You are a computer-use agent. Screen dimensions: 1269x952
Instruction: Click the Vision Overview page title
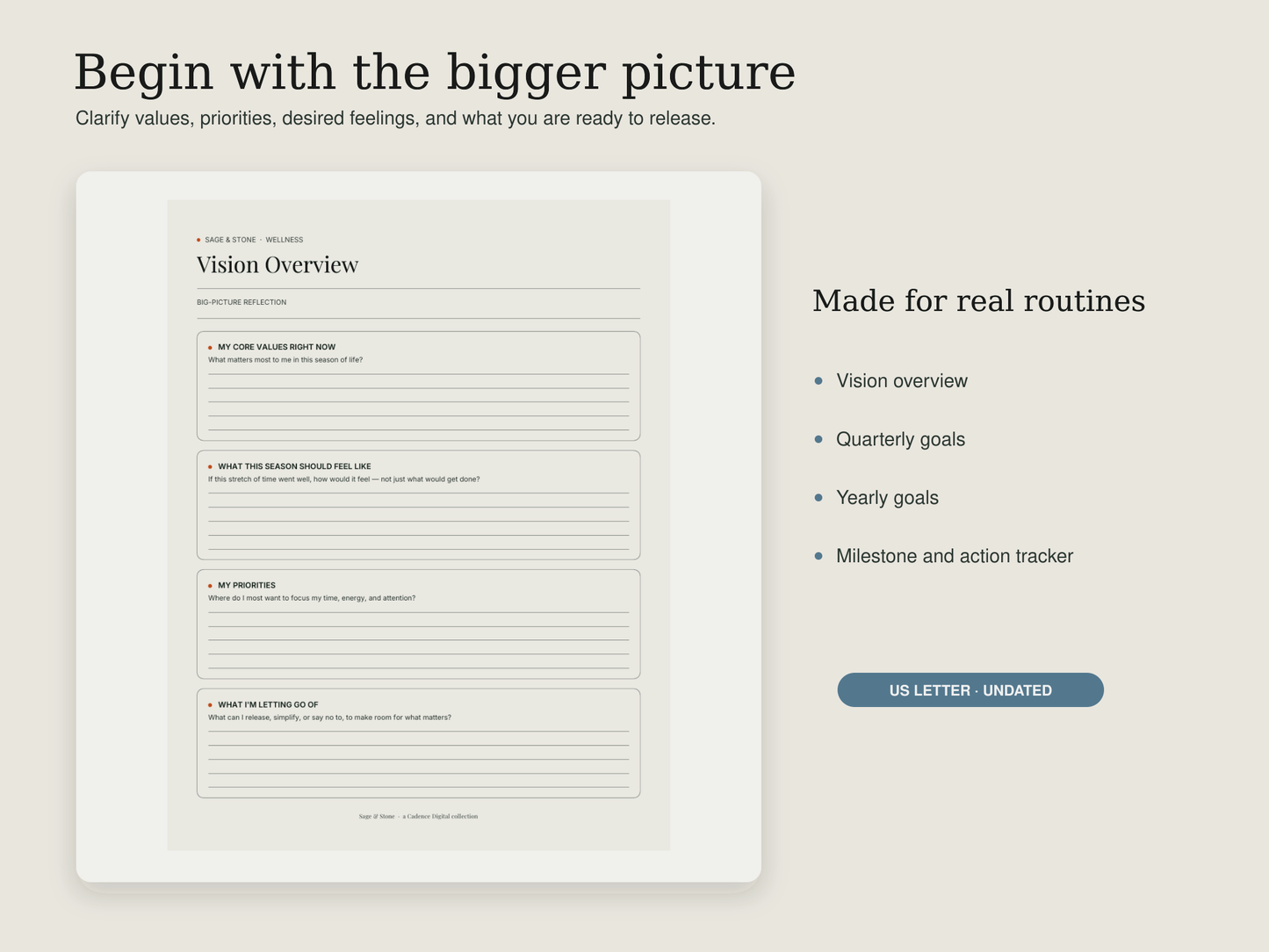278,264
